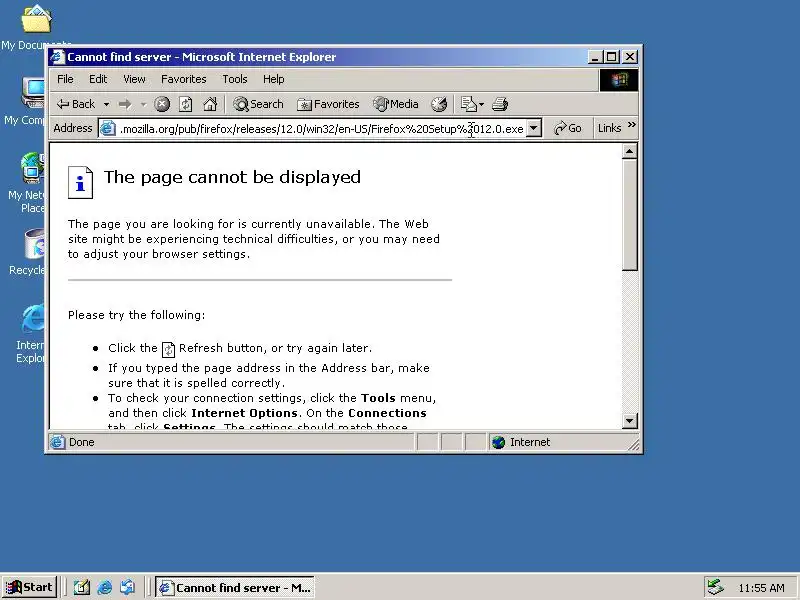Image resolution: width=800 pixels, height=600 pixels.
Task: Stop page loading with the Stop icon
Action: [162, 104]
